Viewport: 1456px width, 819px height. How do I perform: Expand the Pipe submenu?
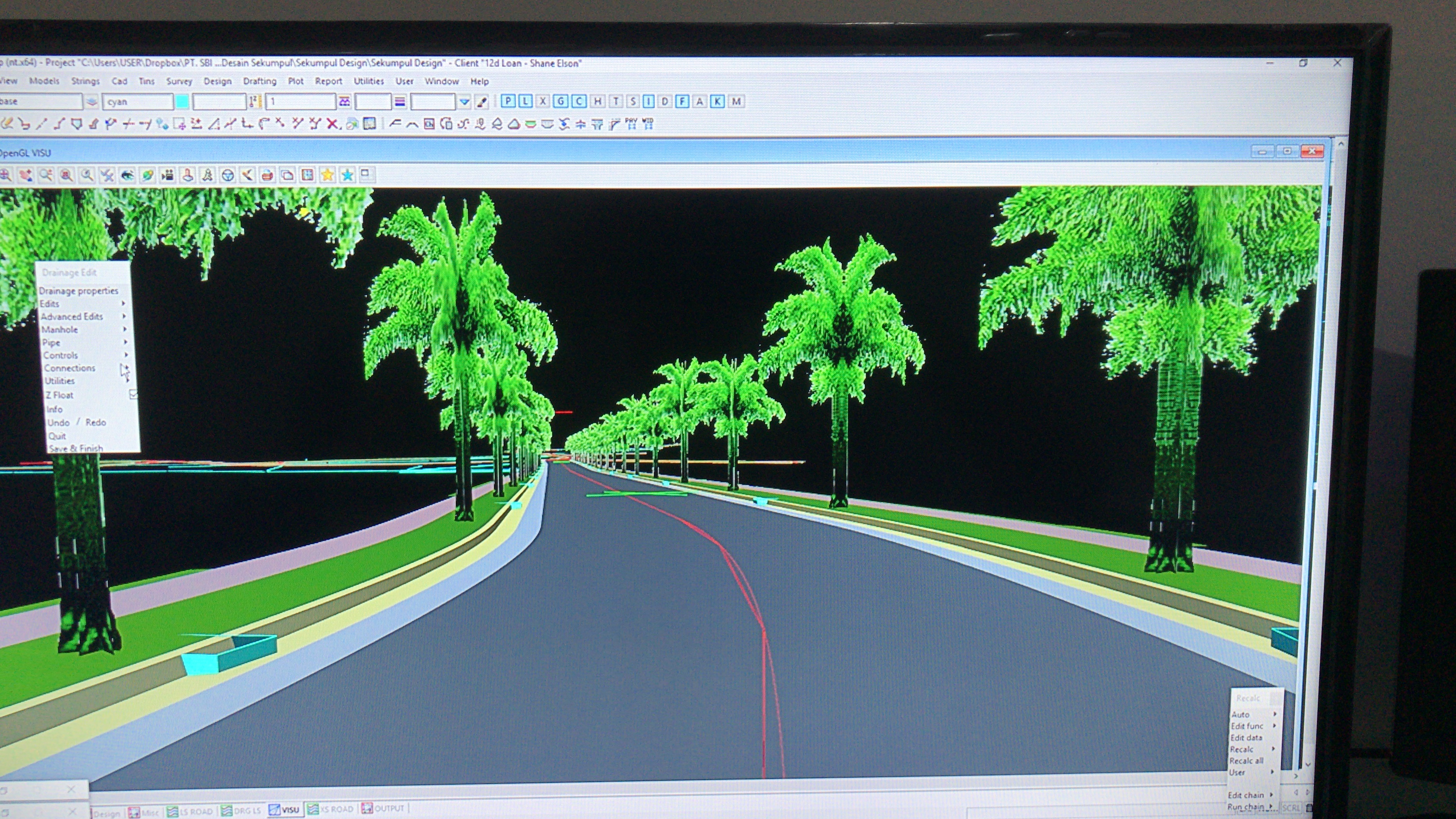tap(126, 342)
